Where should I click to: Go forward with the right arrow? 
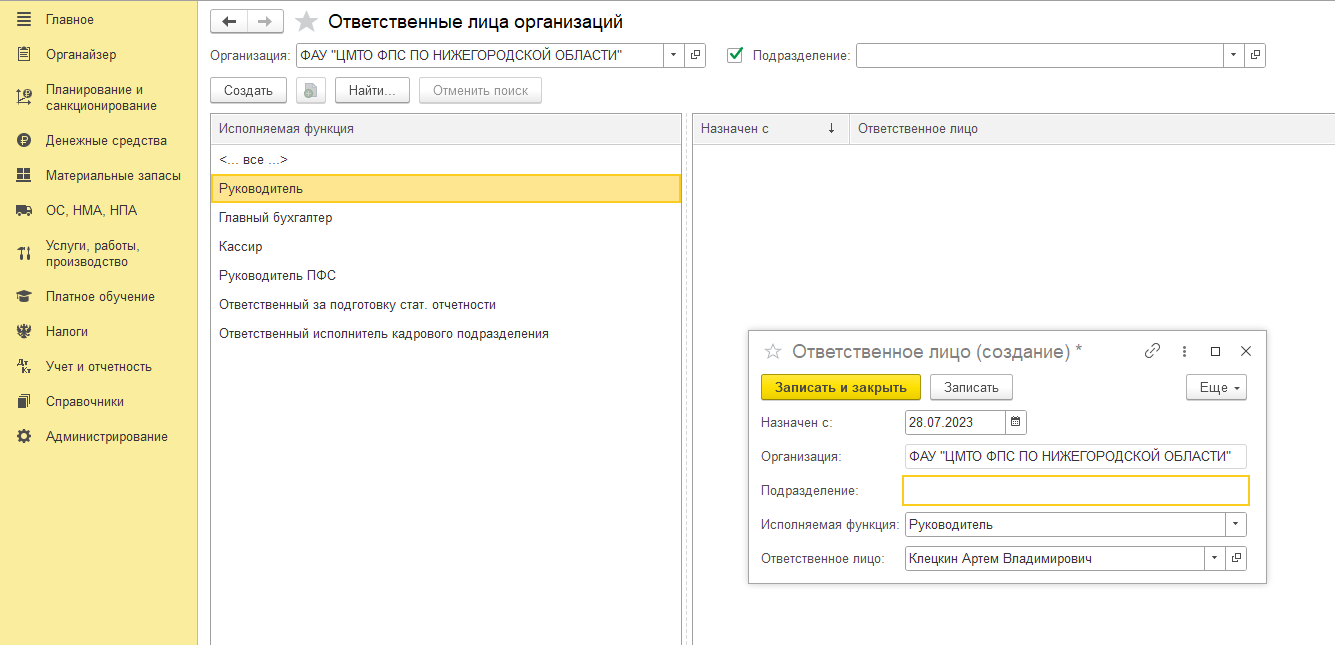[265, 21]
